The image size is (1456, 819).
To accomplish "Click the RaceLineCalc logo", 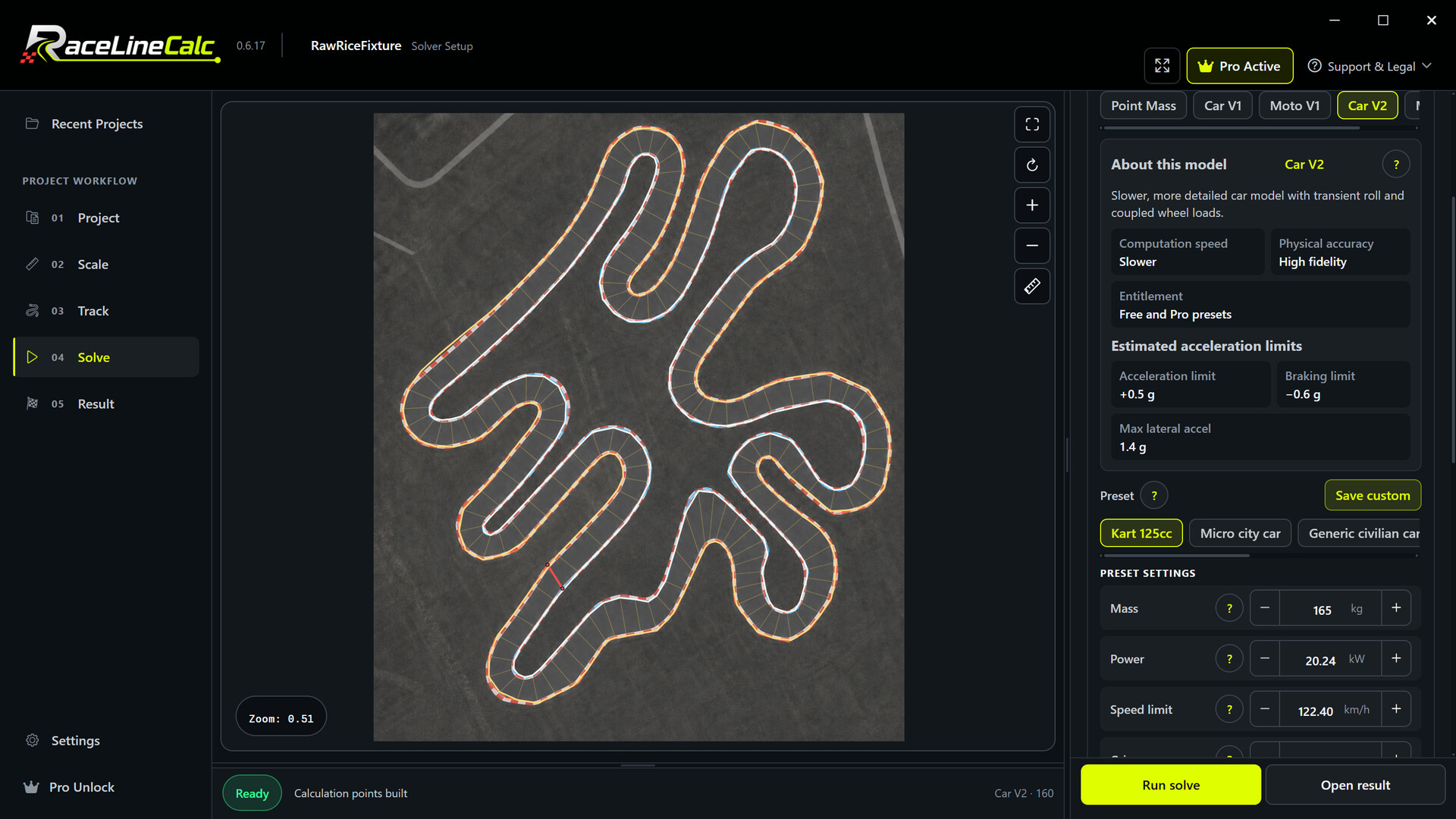I will (121, 45).
